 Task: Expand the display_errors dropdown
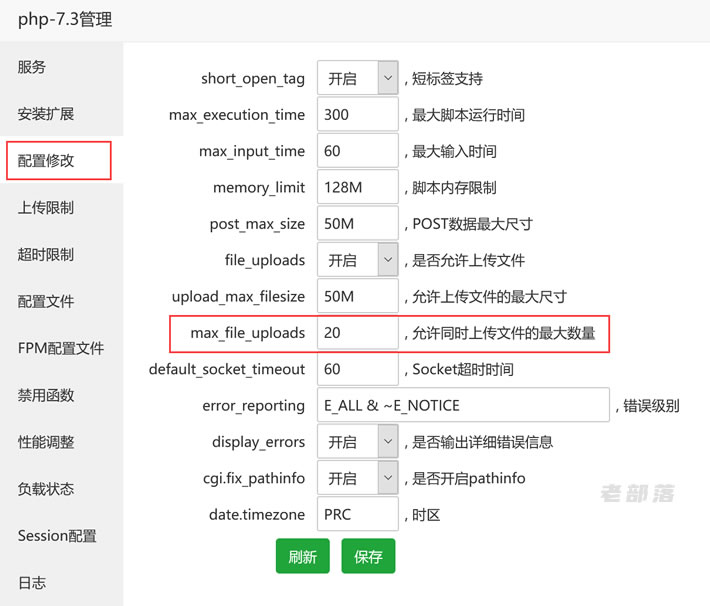coord(358,441)
